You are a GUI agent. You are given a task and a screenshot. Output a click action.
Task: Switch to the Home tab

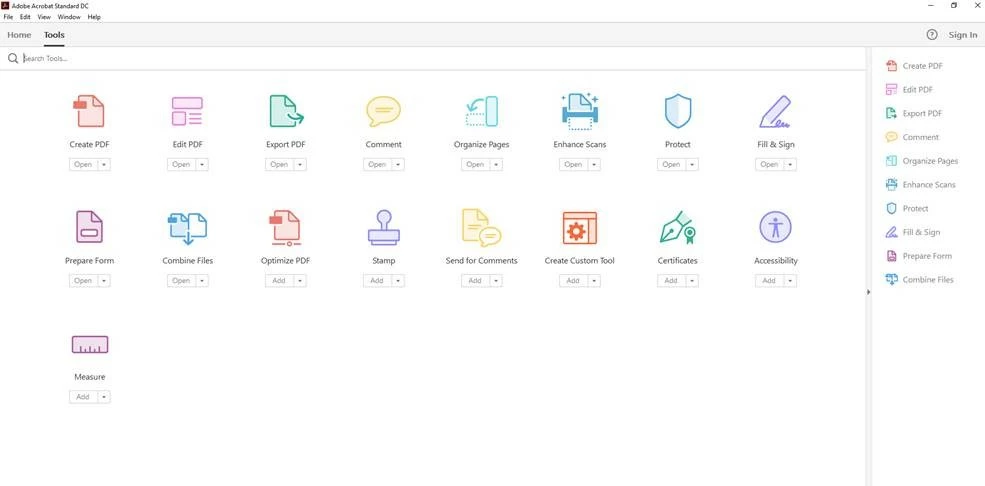coord(19,35)
